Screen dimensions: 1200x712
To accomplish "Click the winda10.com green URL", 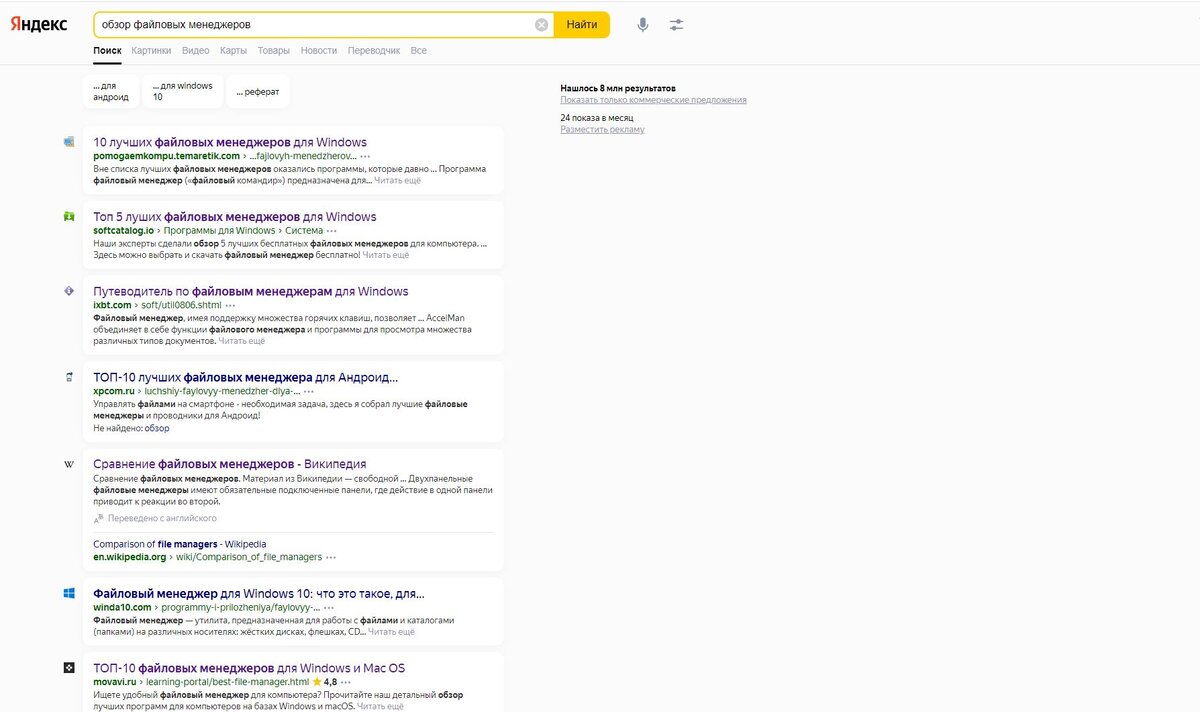I will pos(122,607).
